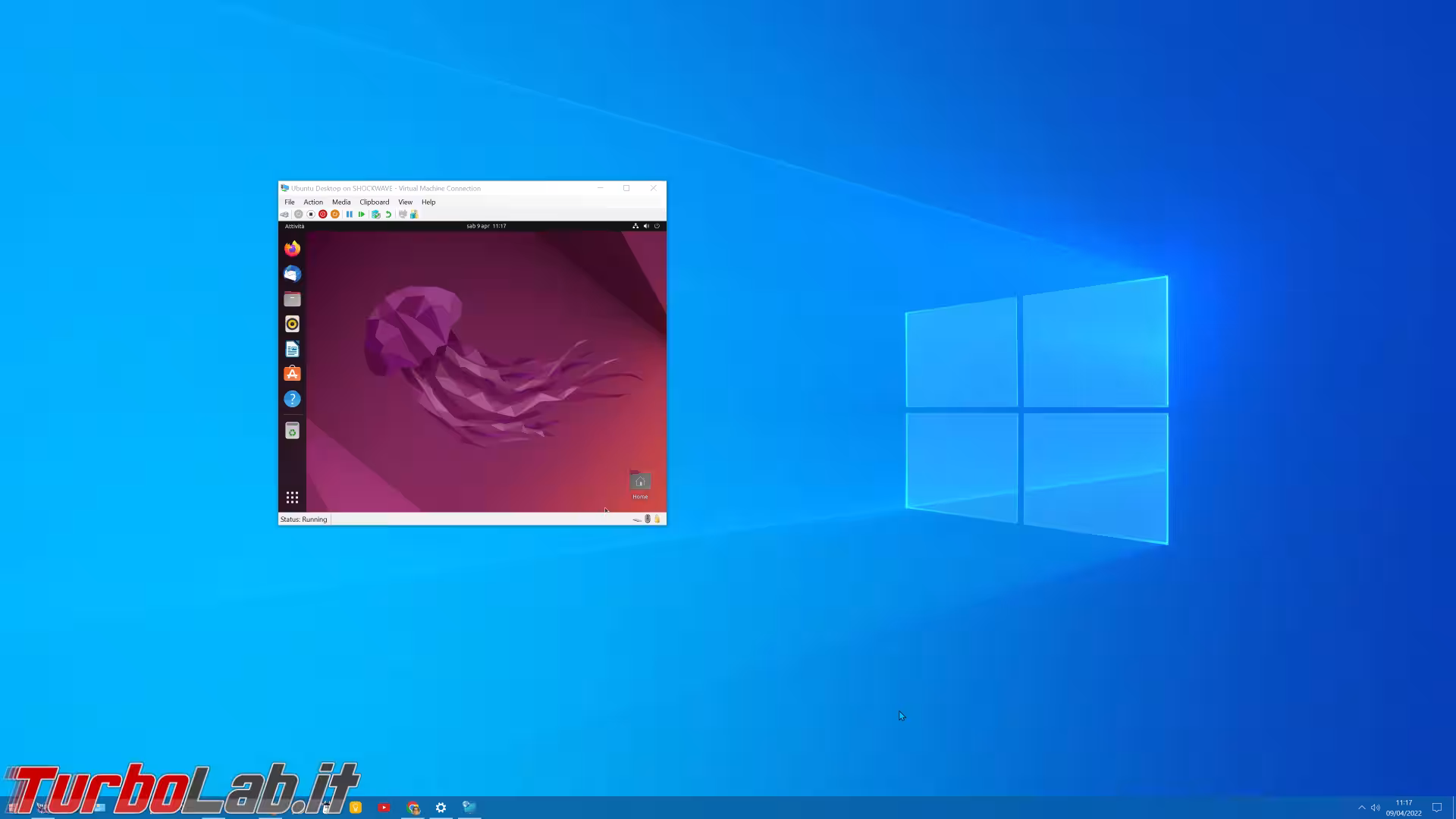
Task: Click Ubuntu clock sab 9 apr 11:17
Action: point(486,226)
